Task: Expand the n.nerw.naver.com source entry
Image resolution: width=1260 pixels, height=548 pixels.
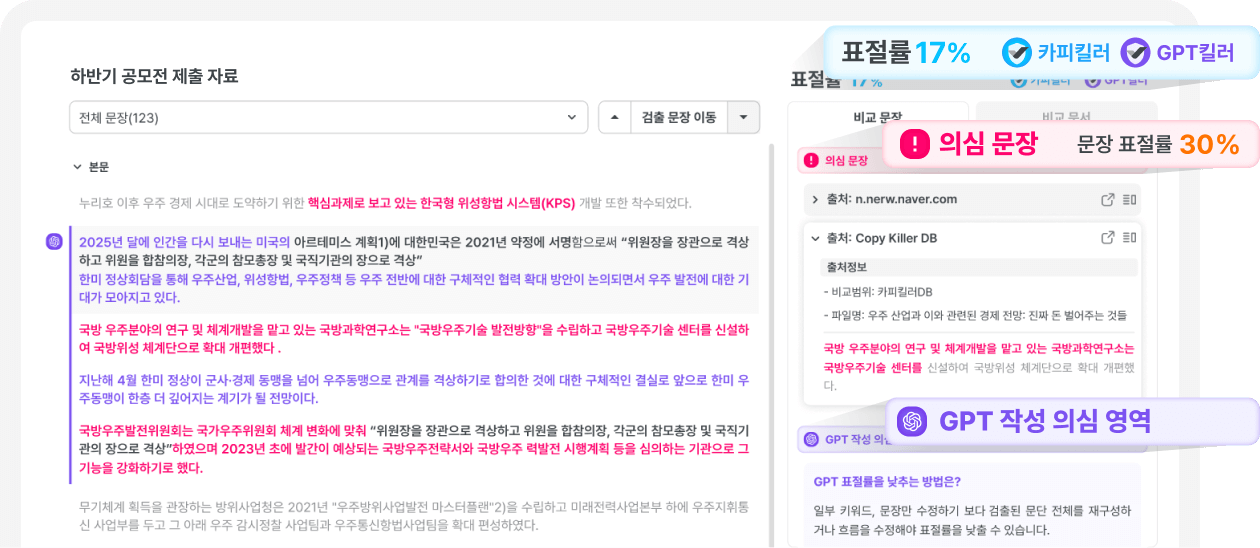Action: pos(815,199)
